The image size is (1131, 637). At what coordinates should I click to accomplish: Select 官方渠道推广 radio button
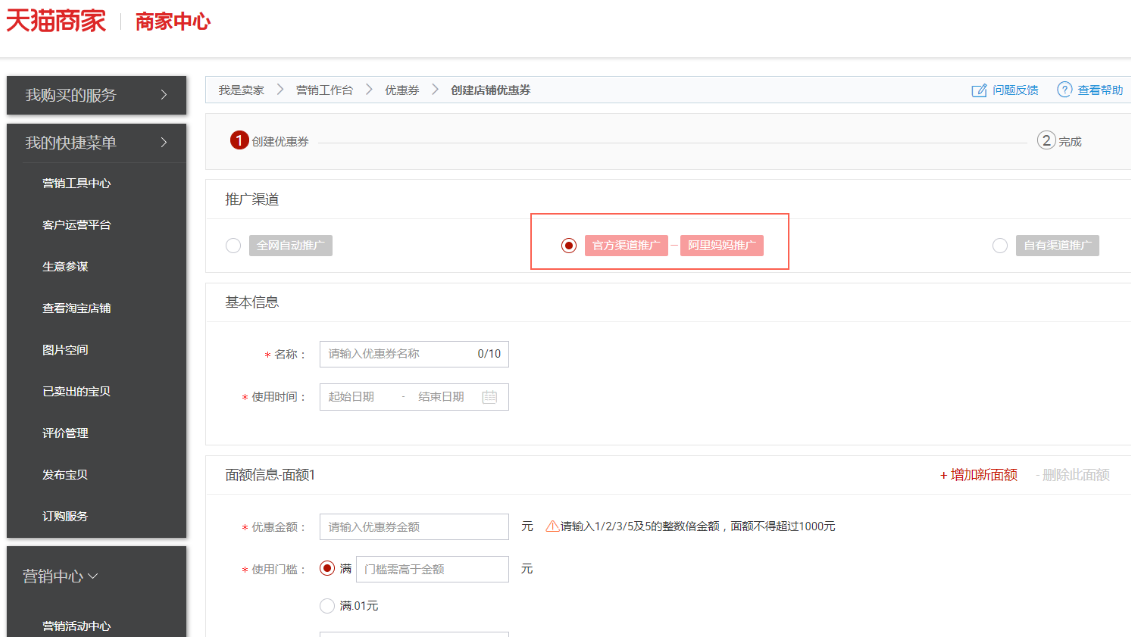point(569,246)
